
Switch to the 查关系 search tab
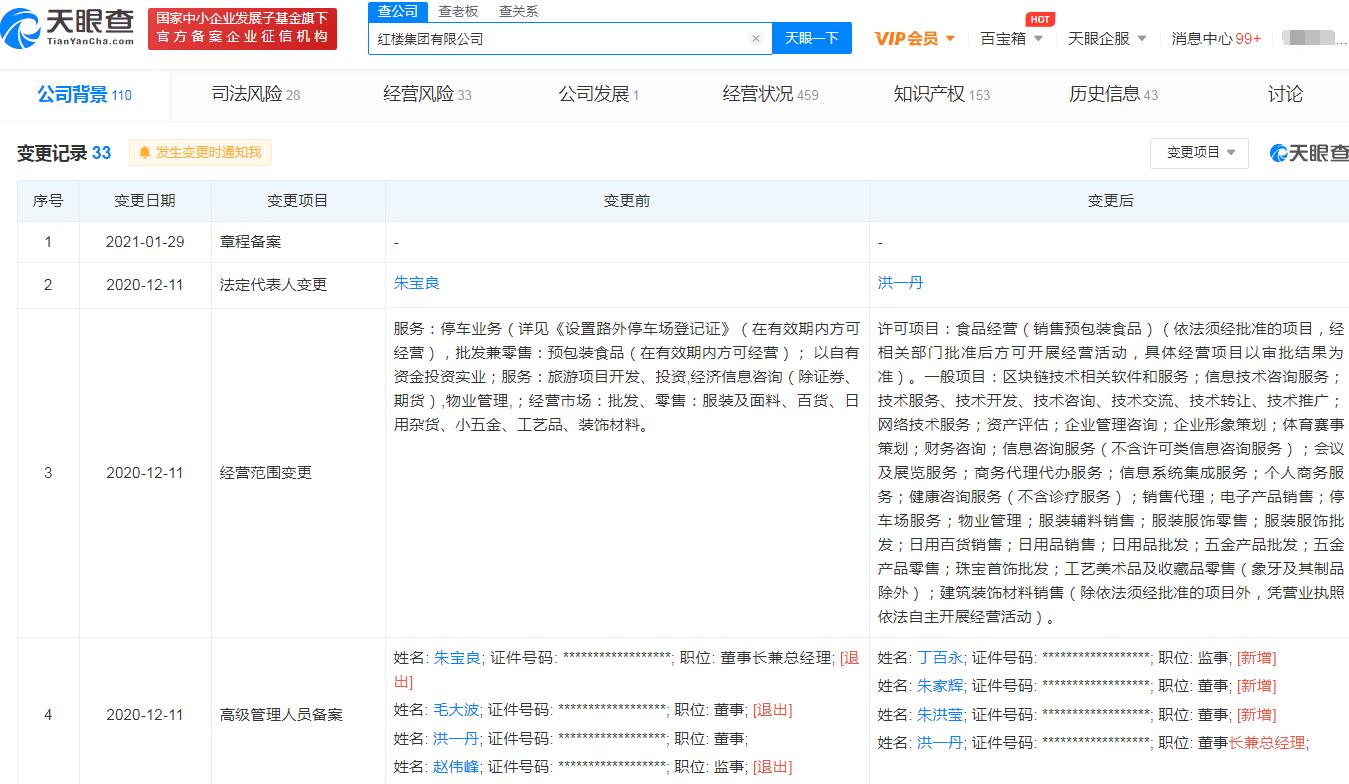click(518, 11)
